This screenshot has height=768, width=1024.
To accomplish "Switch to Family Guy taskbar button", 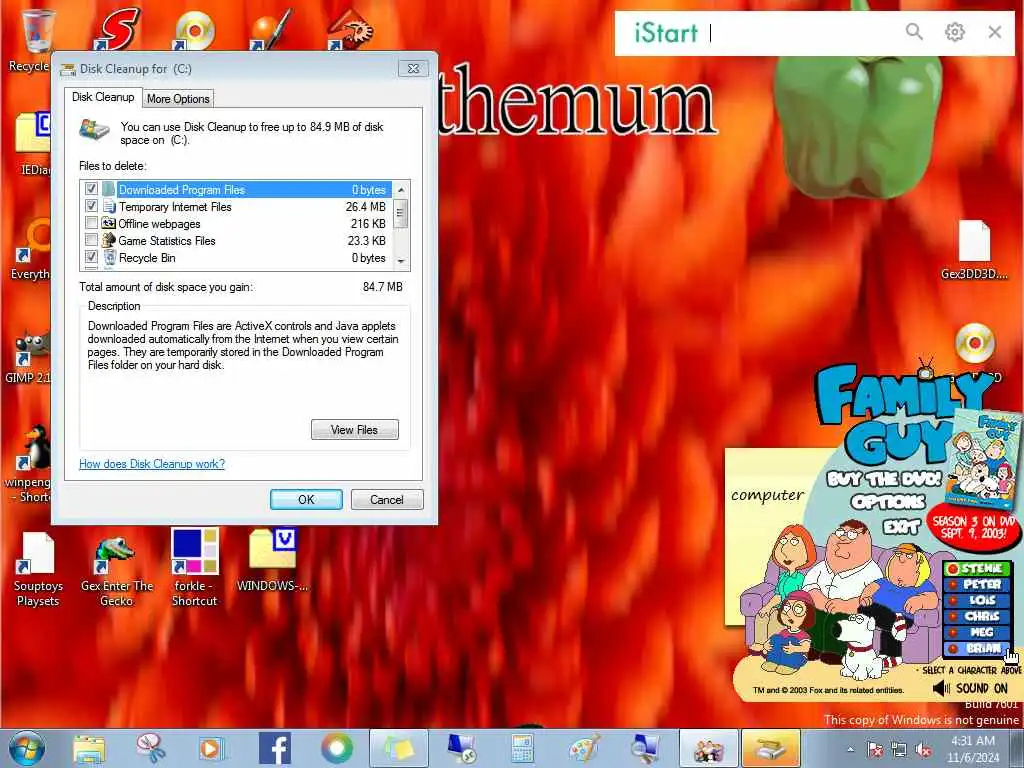I will (x=709, y=748).
